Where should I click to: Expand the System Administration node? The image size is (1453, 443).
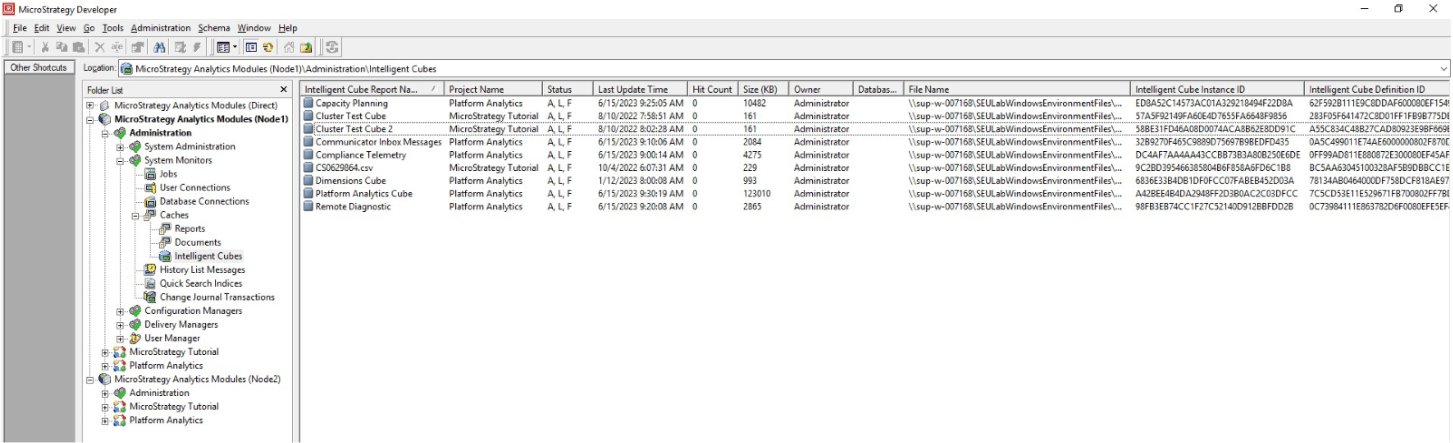coord(120,147)
